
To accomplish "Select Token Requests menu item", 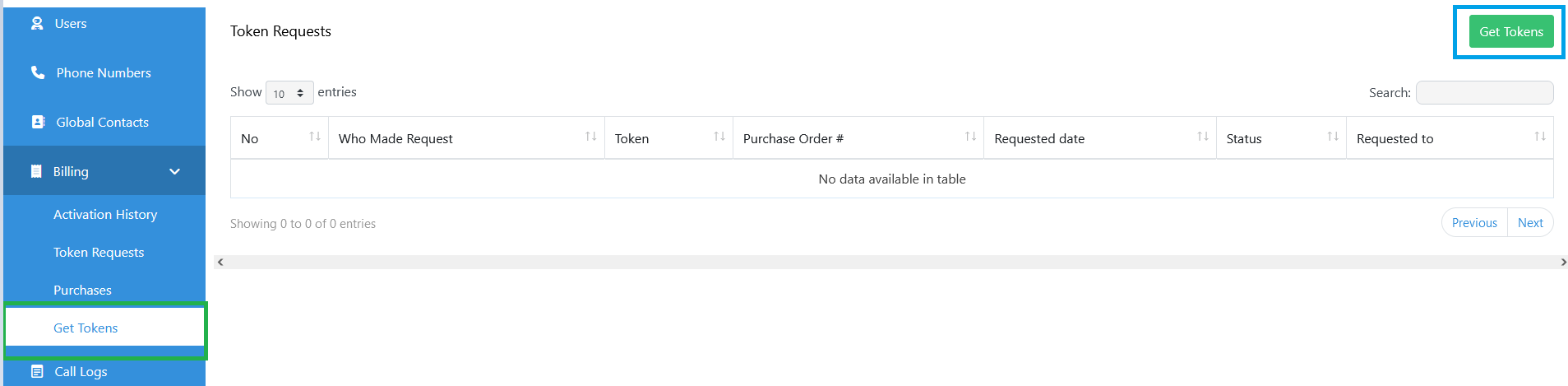I will (x=99, y=252).
